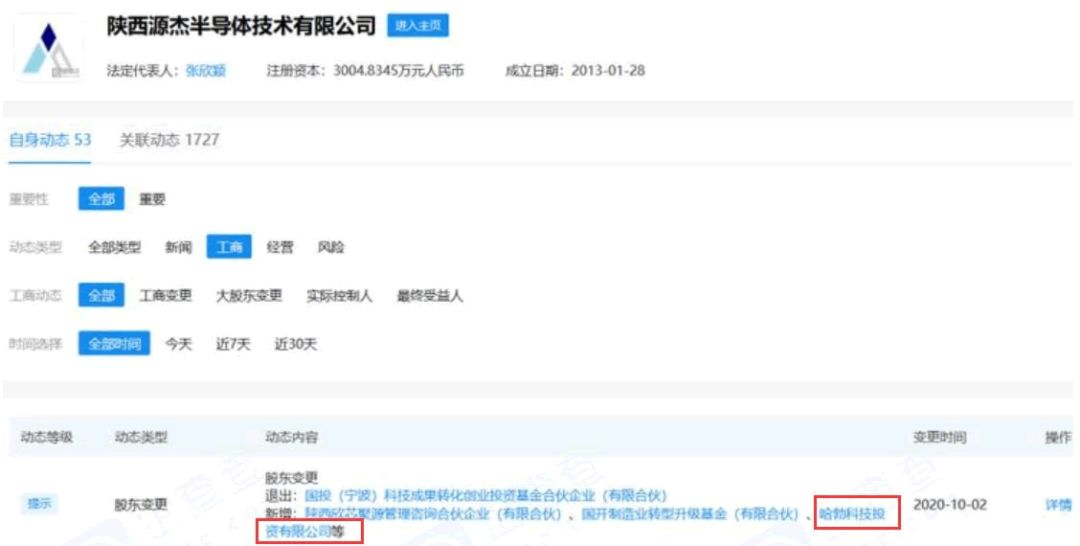
Task: Click the 动态内容 column header
Action: 291,437
